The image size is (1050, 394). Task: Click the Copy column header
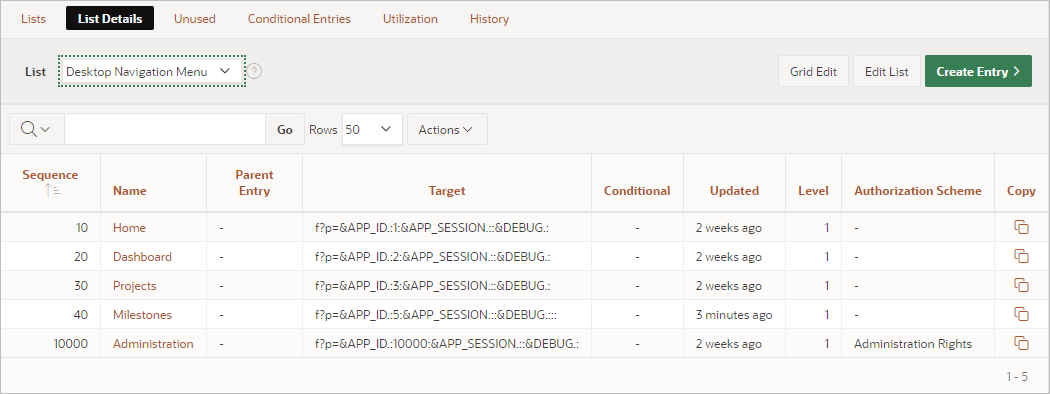click(1021, 190)
